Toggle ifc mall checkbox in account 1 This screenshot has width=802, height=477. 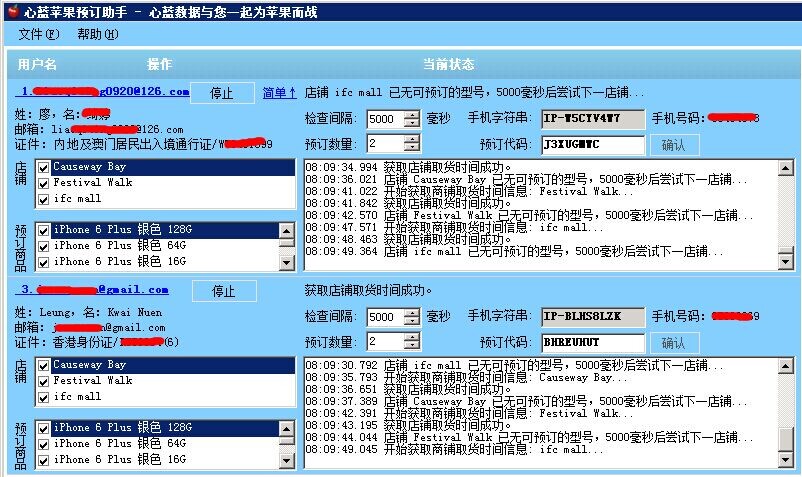[43, 199]
